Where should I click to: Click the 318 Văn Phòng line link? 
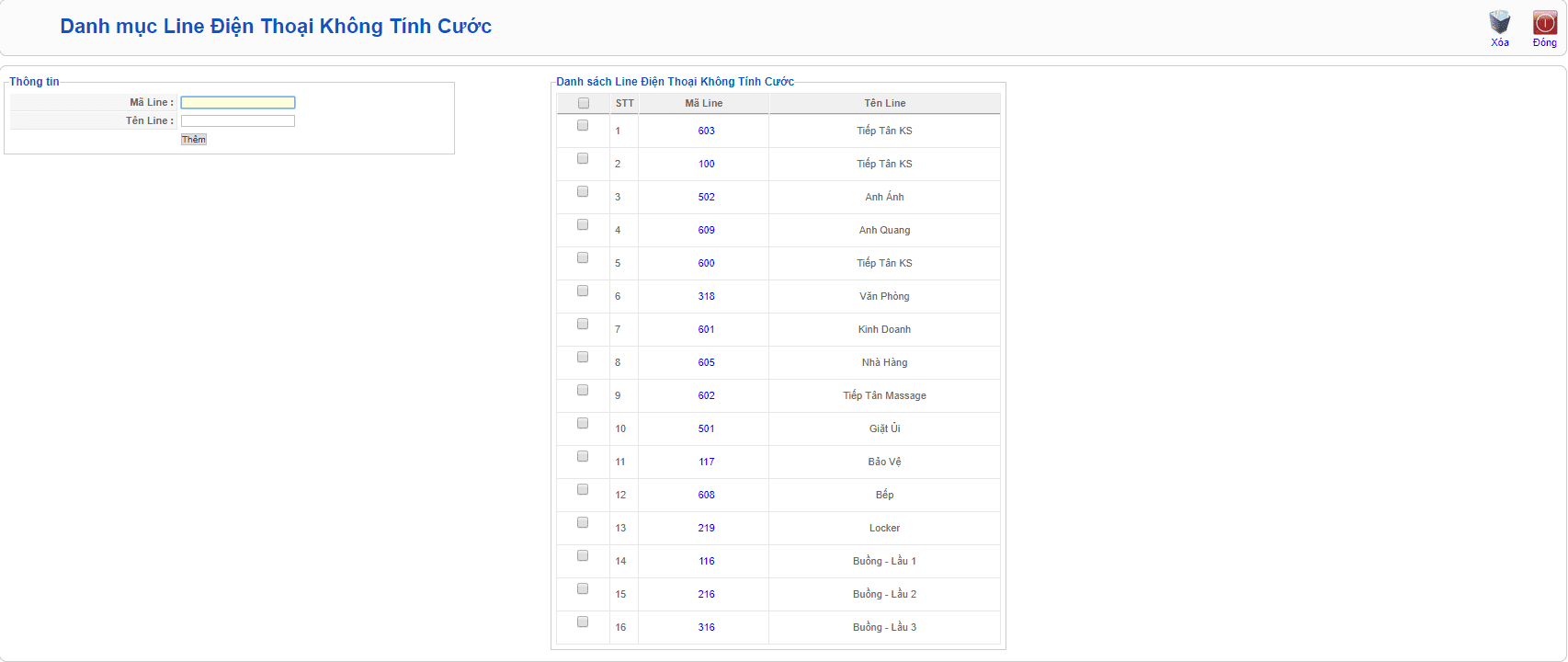click(706, 296)
